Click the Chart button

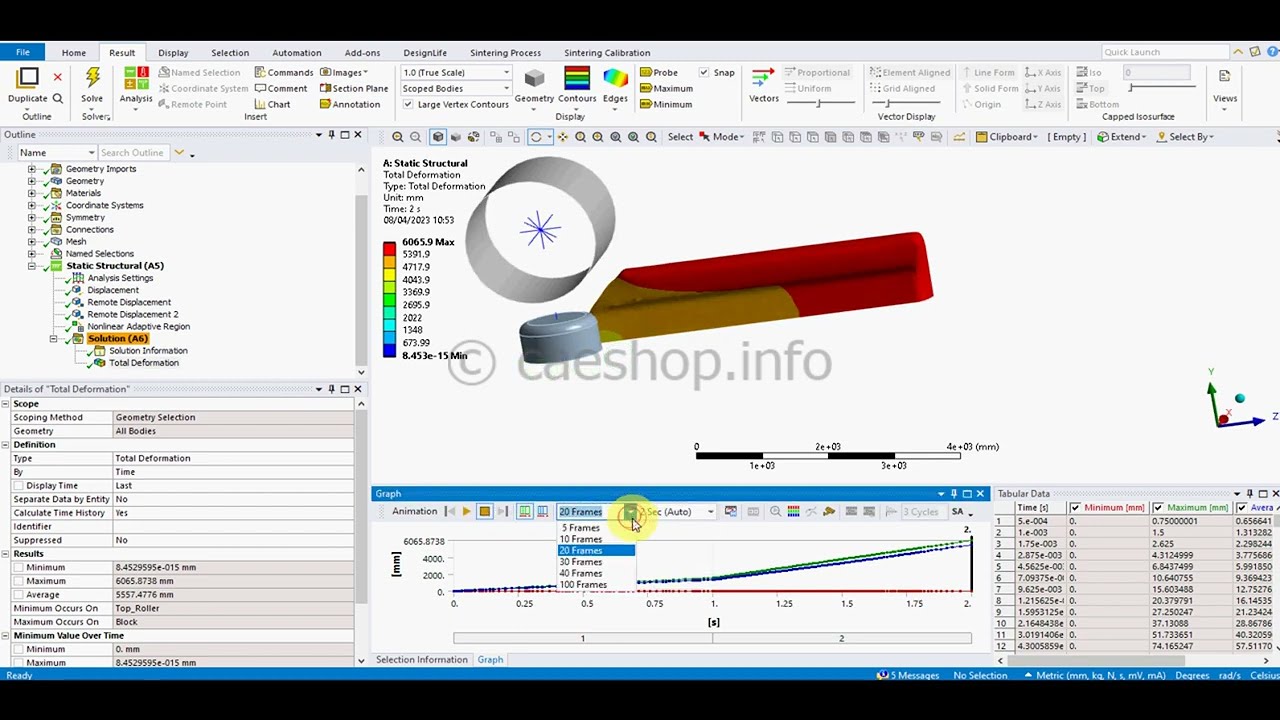coord(272,104)
